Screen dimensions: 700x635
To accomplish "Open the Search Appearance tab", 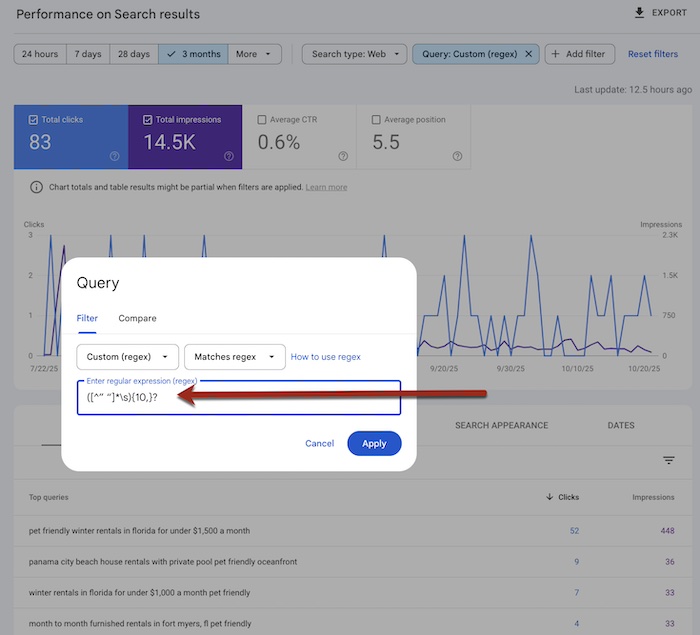I will [x=501, y=425].
